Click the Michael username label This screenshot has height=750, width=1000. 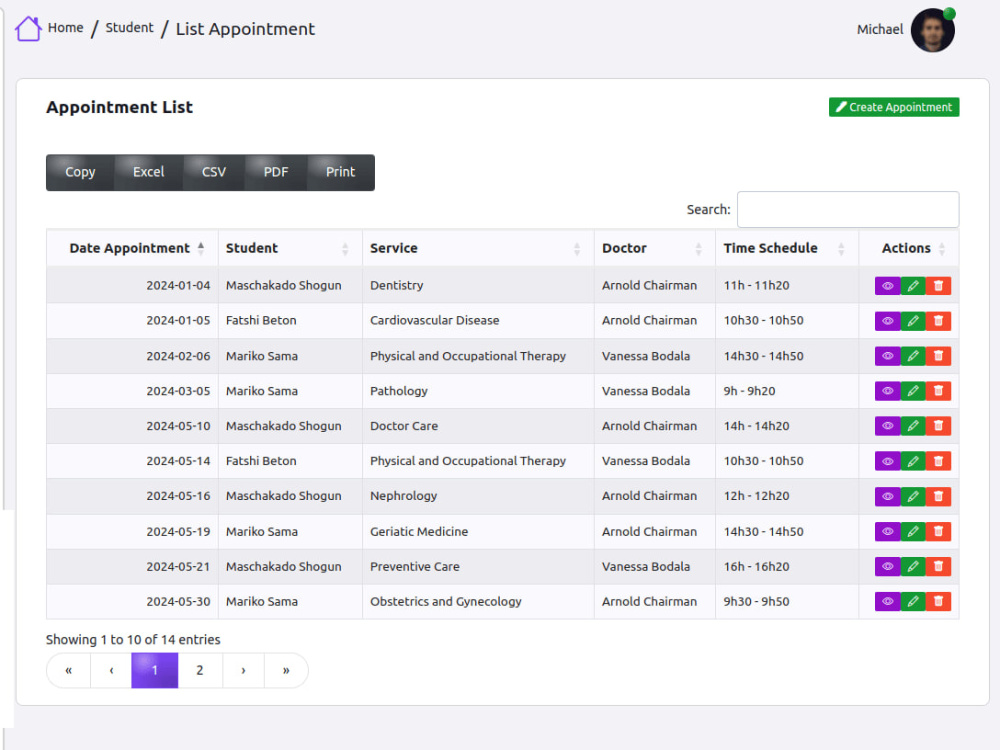point(879,29)
